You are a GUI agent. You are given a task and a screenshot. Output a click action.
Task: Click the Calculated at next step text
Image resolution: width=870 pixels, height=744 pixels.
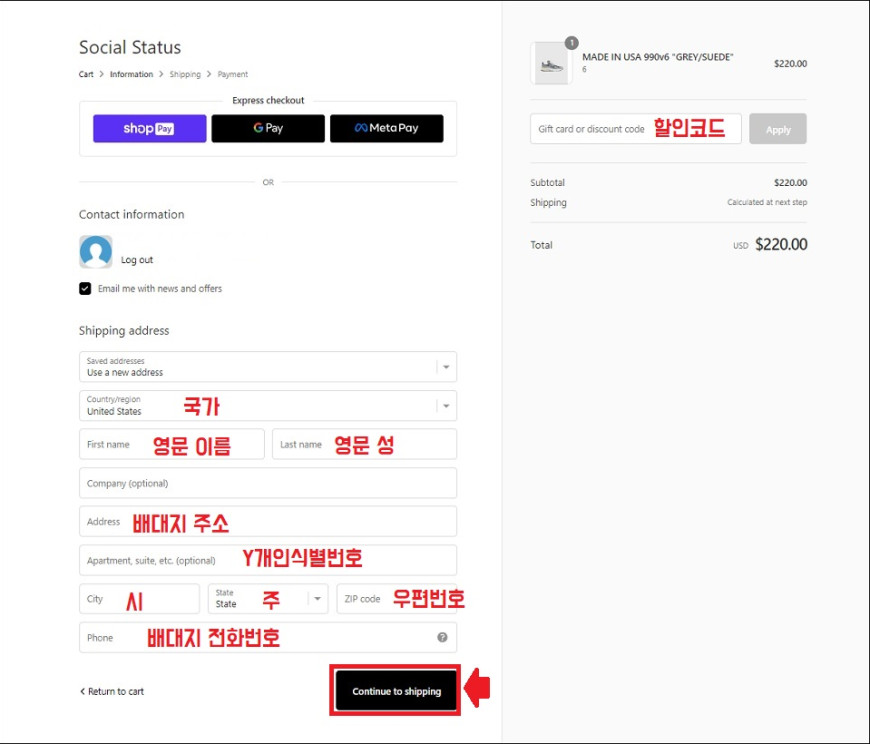tap(767, 203)
